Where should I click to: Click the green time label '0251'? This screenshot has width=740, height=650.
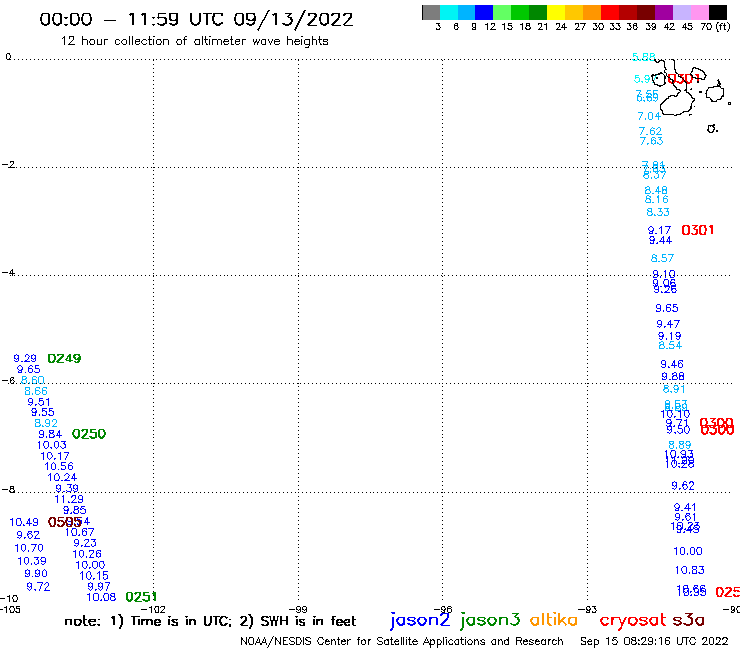pyautogui.click(x=141, y=597)
